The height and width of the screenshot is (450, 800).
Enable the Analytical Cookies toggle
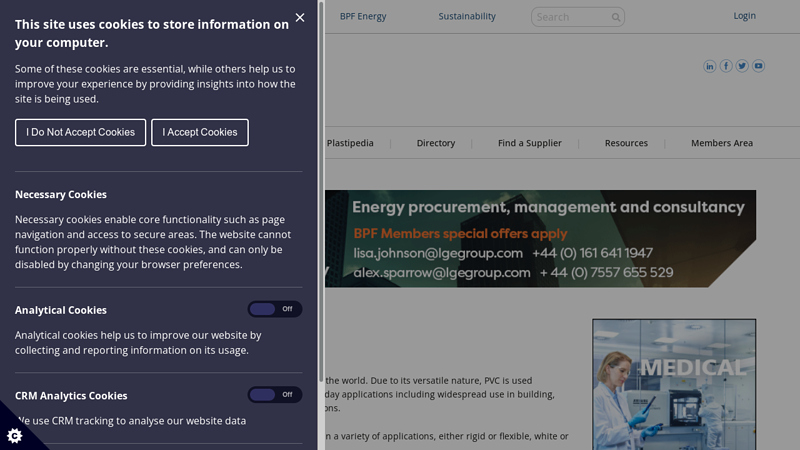tap(274, 309)
